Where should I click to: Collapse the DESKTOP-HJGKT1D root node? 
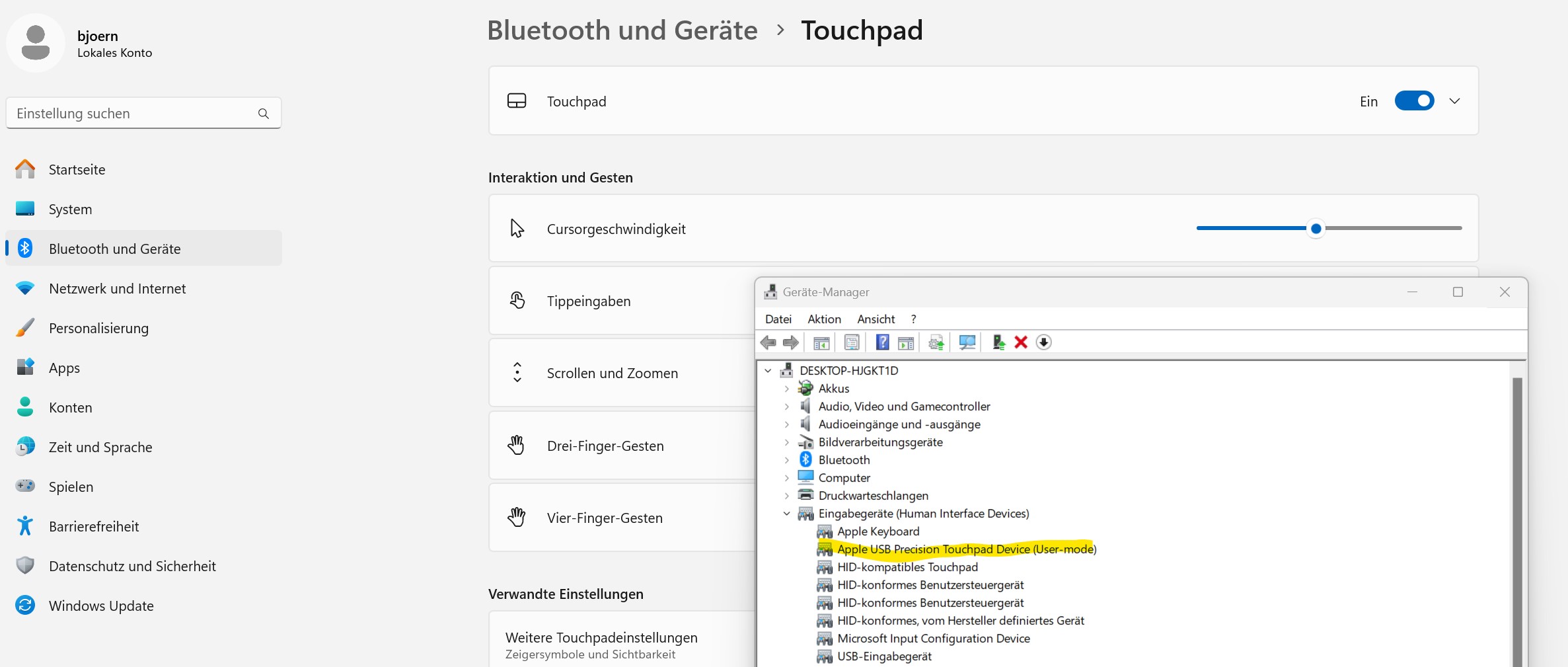tap(768, 371)
